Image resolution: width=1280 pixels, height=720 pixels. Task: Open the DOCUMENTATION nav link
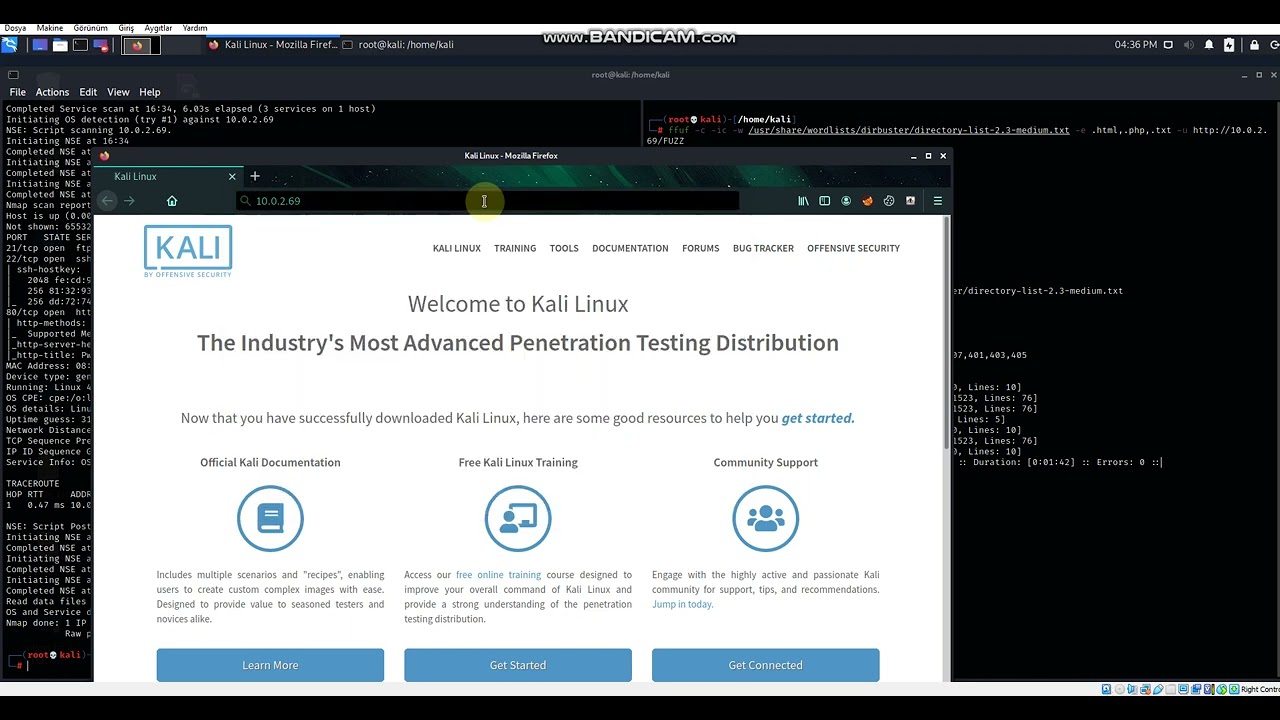[630, 248]
